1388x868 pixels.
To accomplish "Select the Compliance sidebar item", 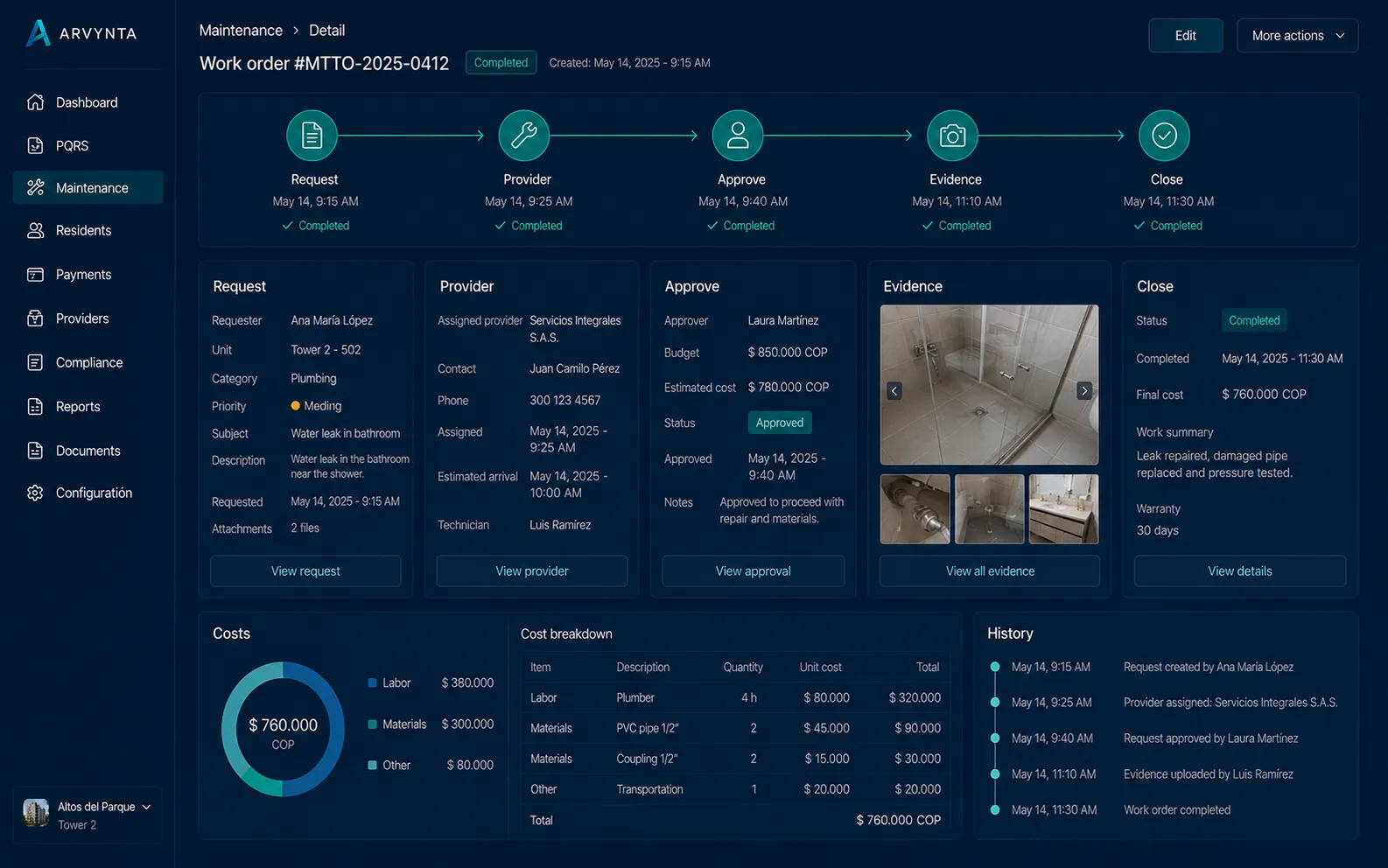I will pyautogui.click(x=88, y=362).
